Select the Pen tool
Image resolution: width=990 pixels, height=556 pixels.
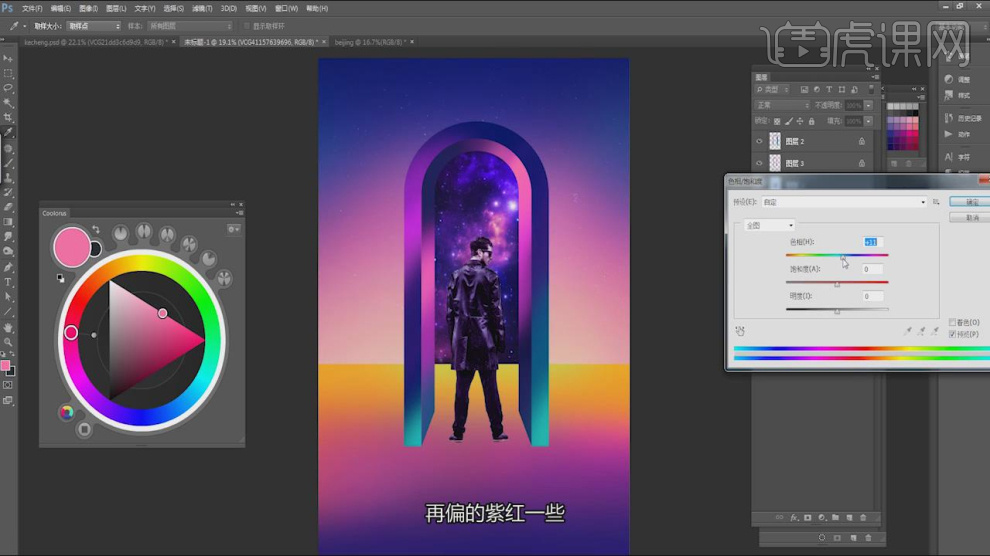(x=8, y=267)
